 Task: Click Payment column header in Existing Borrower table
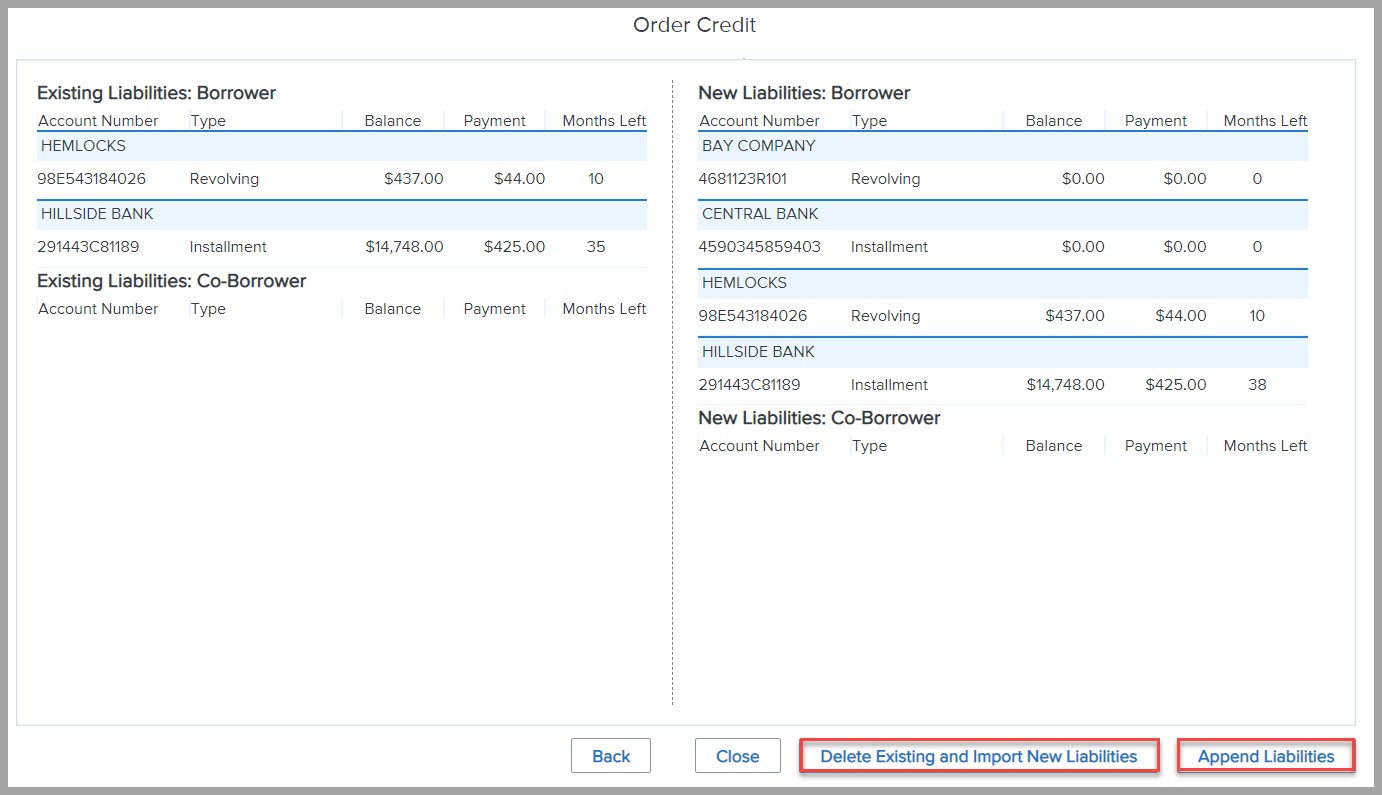pyautogui.click(x=494, y=121)
